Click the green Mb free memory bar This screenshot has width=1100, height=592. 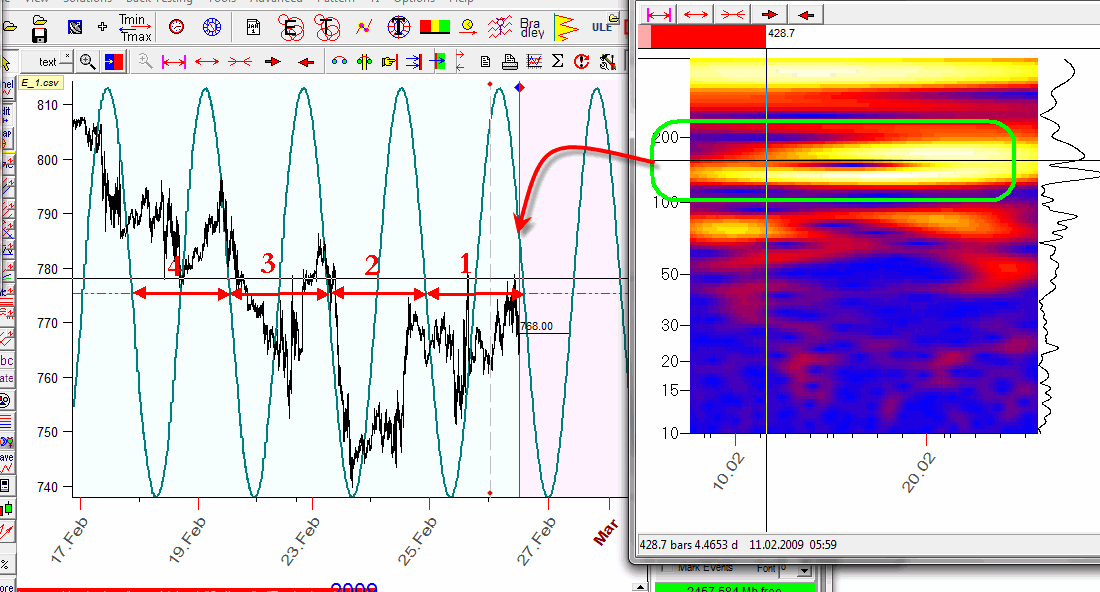tap(734, 588)
